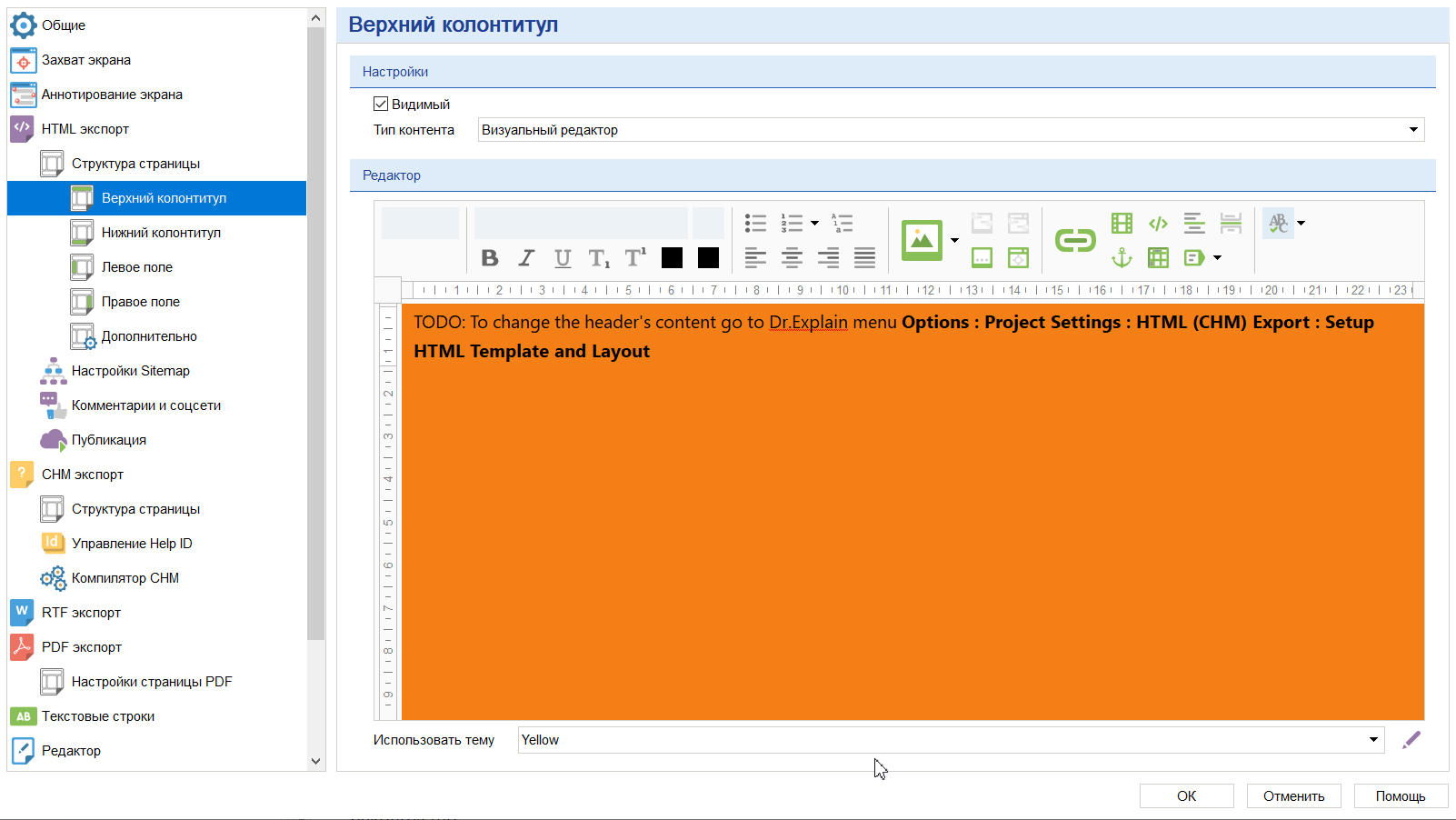Insert page break icon
The height and width of the screenshot is (820, 1456).
[x=1231, y=223]
